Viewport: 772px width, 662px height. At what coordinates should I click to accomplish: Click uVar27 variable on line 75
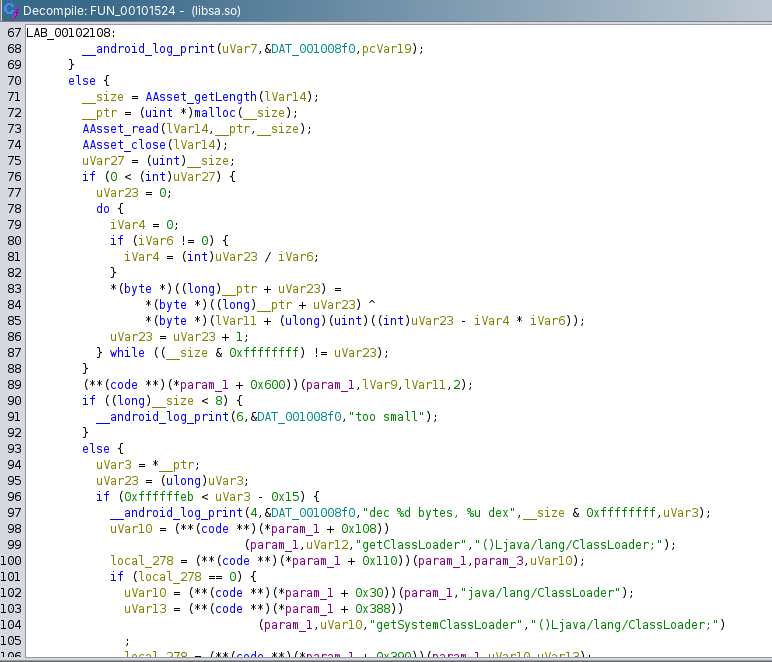coord(103,161)
